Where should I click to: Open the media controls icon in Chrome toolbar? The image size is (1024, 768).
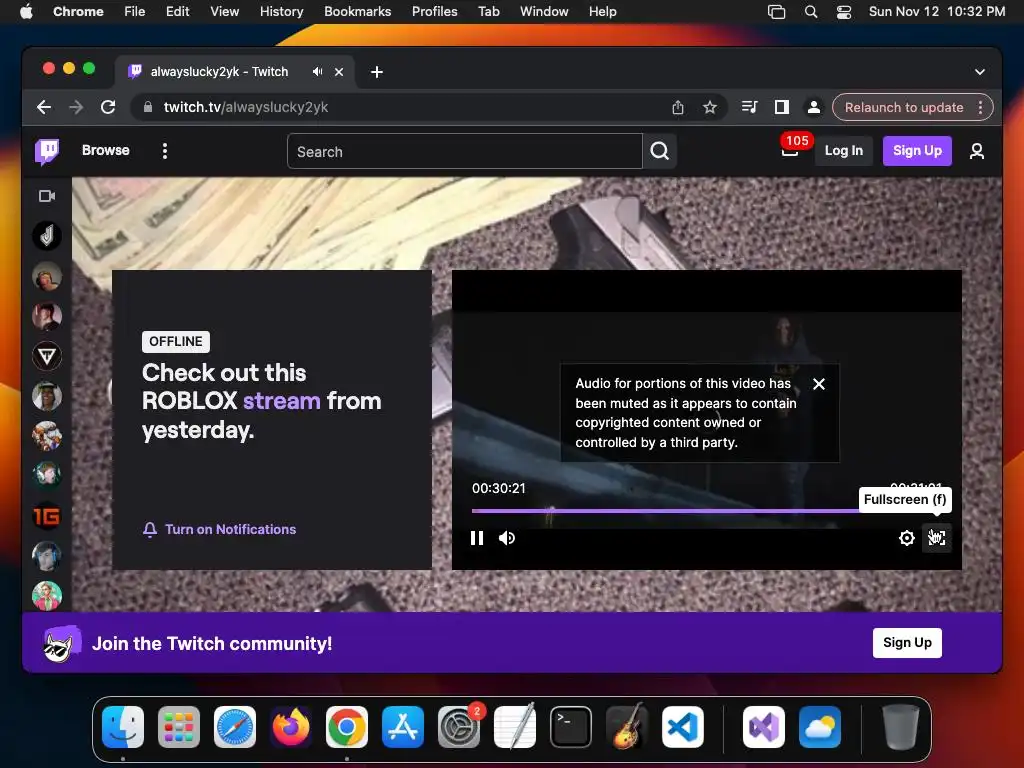point(749,107)
